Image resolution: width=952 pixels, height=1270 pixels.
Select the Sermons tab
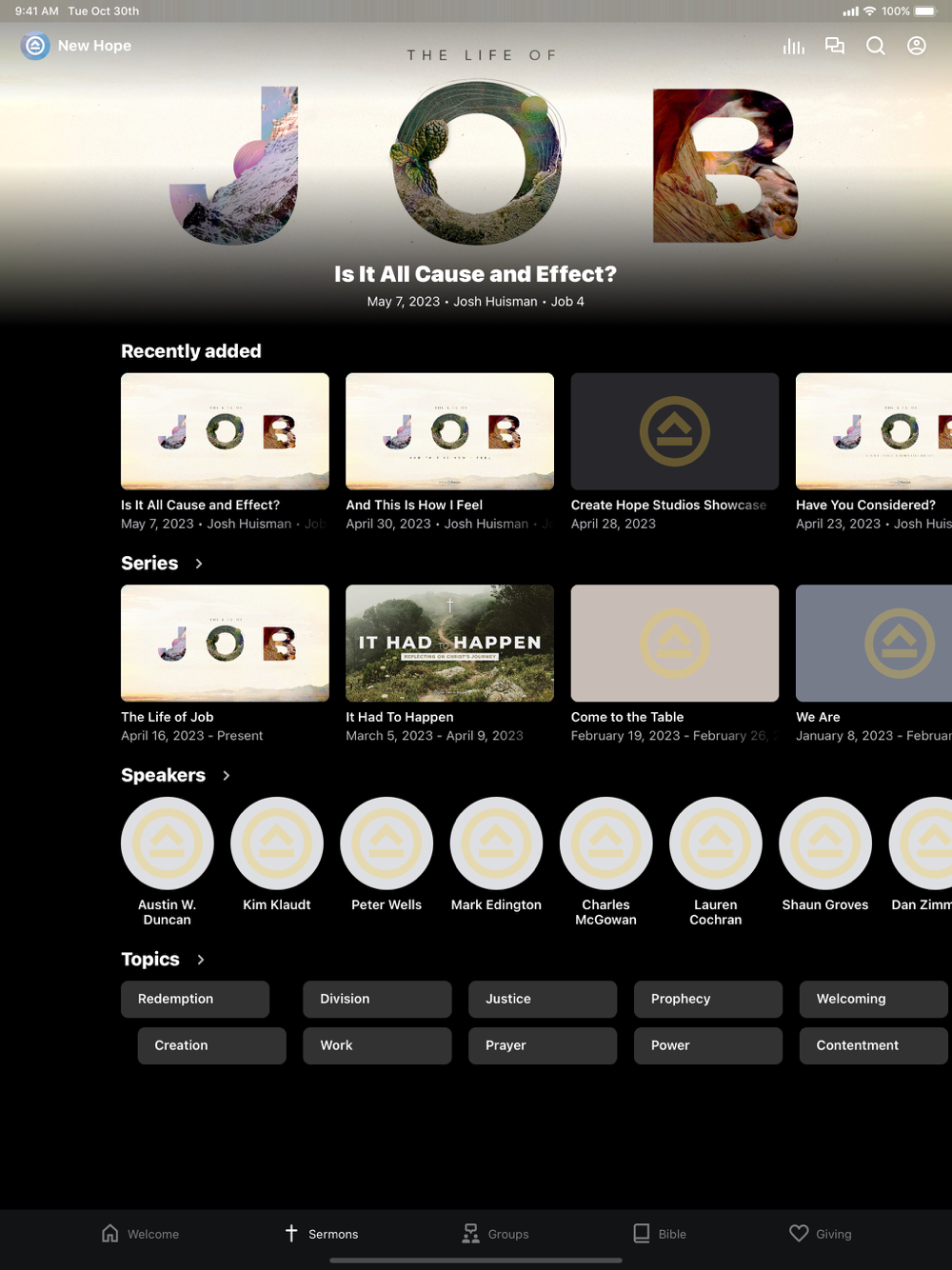tap(321, 1234)
